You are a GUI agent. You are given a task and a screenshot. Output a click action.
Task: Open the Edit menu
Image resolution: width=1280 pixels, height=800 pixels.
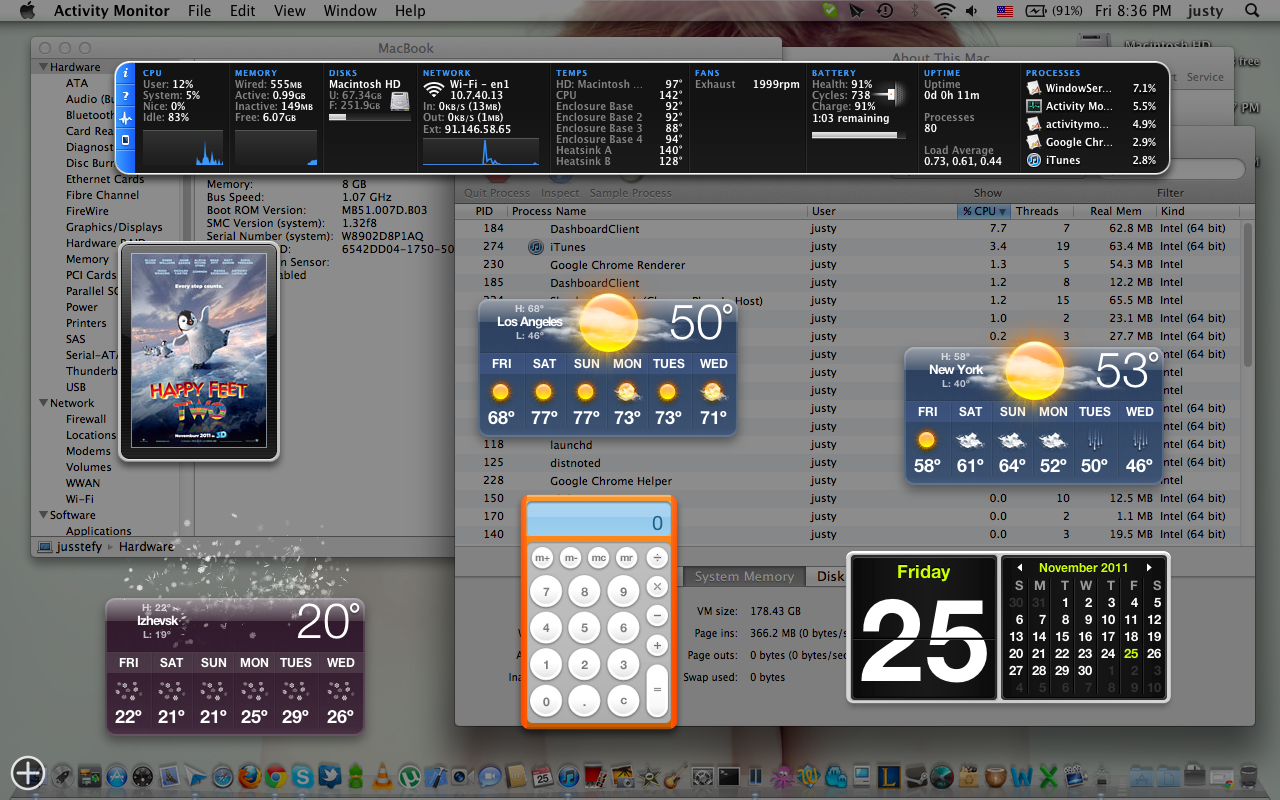pyautogui.click(x=243, y=11)
